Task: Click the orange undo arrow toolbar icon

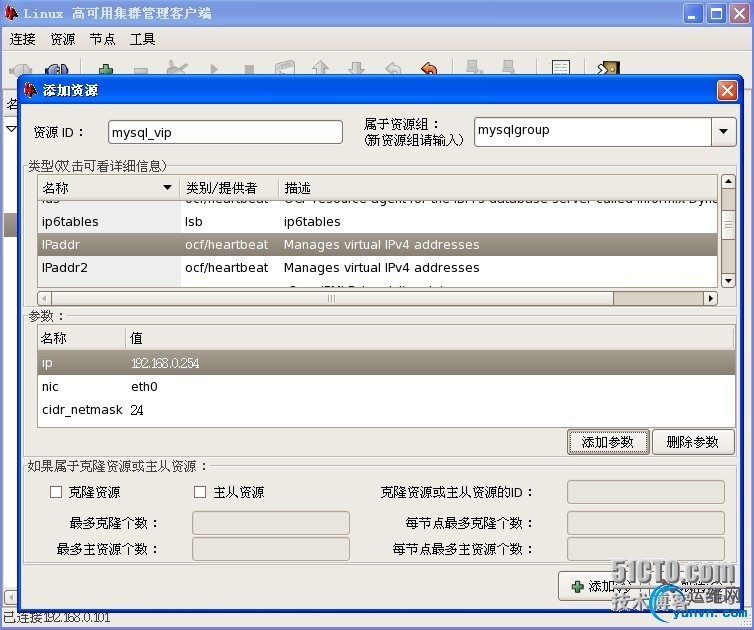Action: 429,68
